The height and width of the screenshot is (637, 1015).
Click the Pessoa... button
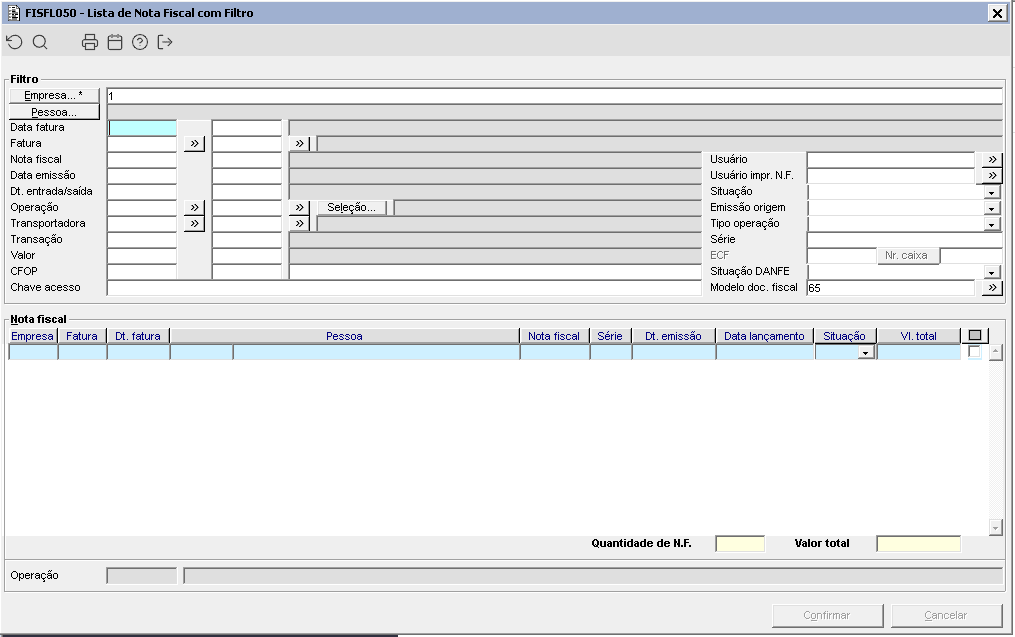point(54,112)
